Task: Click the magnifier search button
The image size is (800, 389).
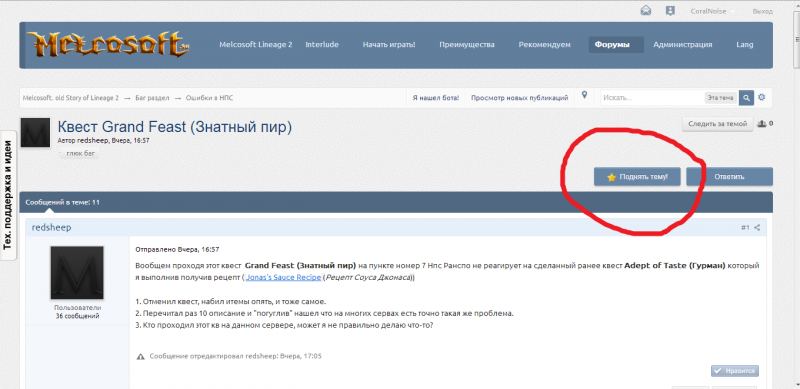Action: (746, 98)
